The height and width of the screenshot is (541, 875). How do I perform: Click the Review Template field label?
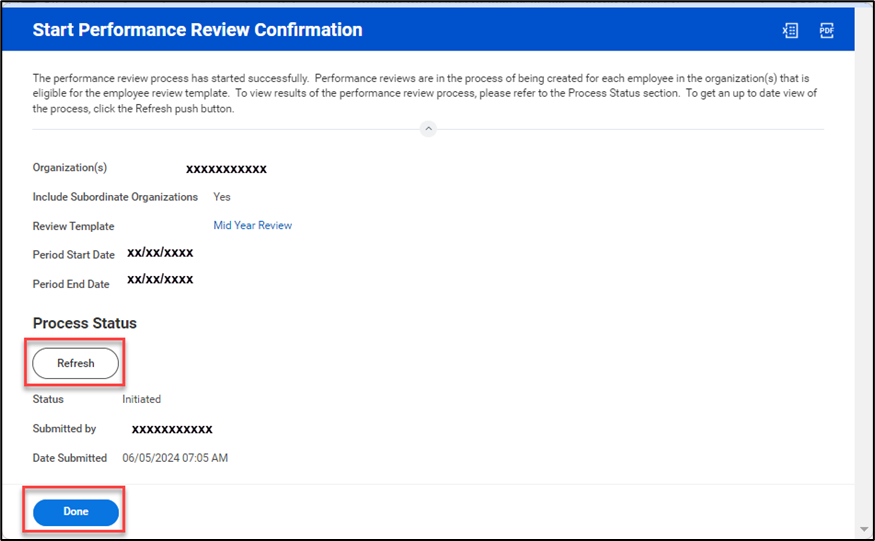coord(73,227)
